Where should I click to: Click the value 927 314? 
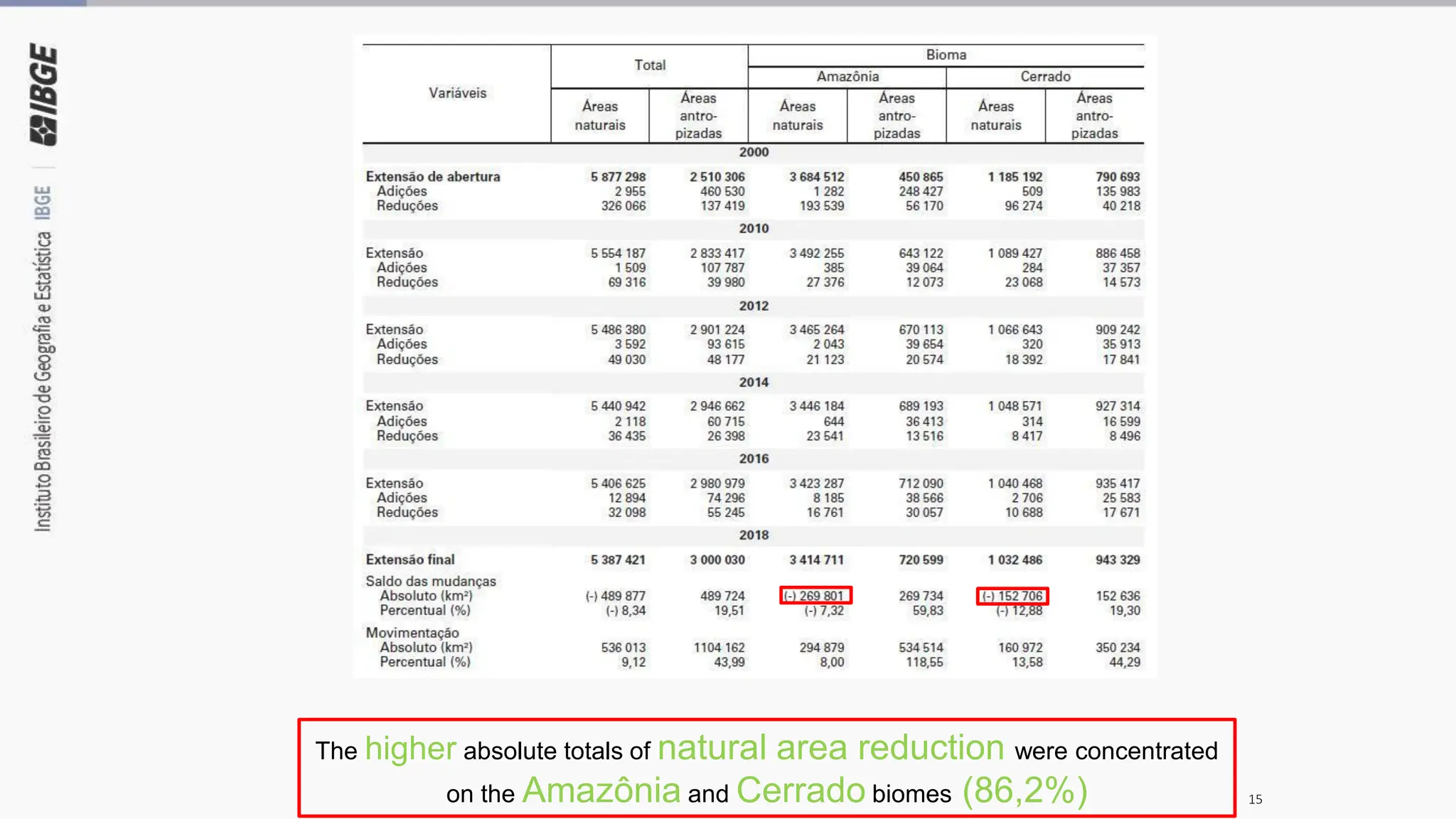[1118, 406]
